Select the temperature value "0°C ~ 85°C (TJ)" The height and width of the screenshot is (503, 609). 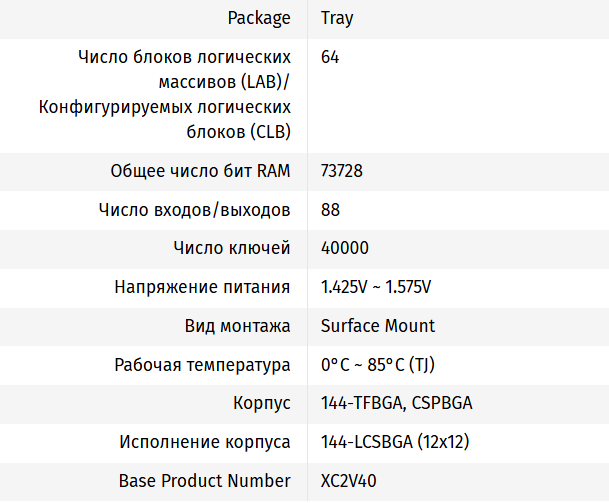(x=378, y=364)
